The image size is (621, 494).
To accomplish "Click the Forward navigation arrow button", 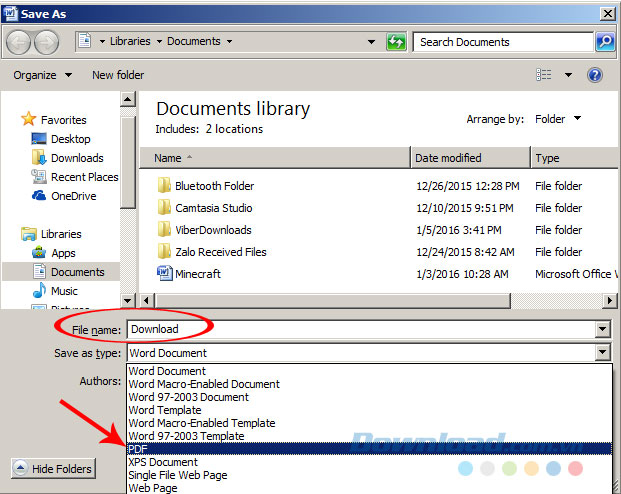I will (x=46, y=42).
